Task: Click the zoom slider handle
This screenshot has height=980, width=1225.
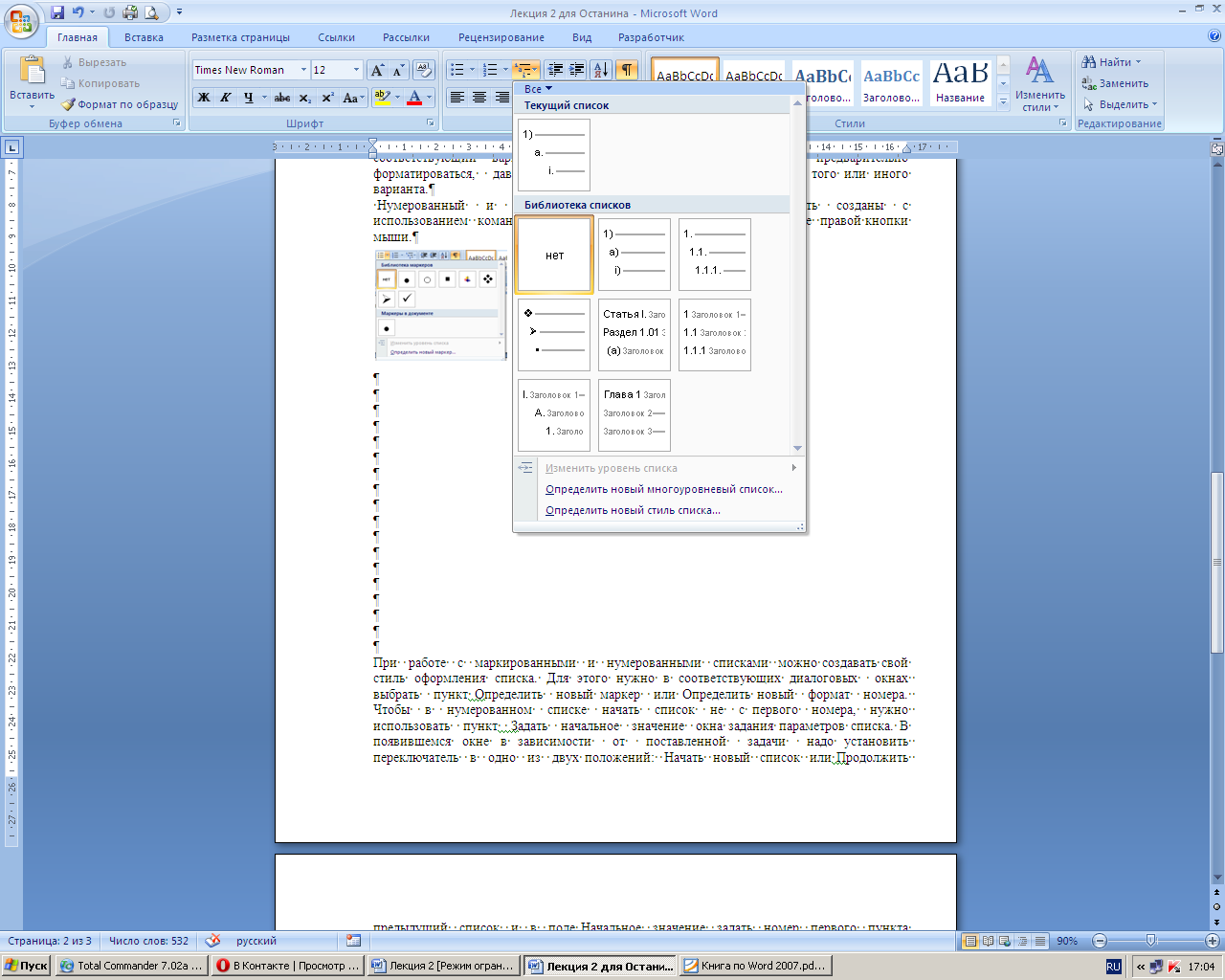Action: tap(1150, 941)
